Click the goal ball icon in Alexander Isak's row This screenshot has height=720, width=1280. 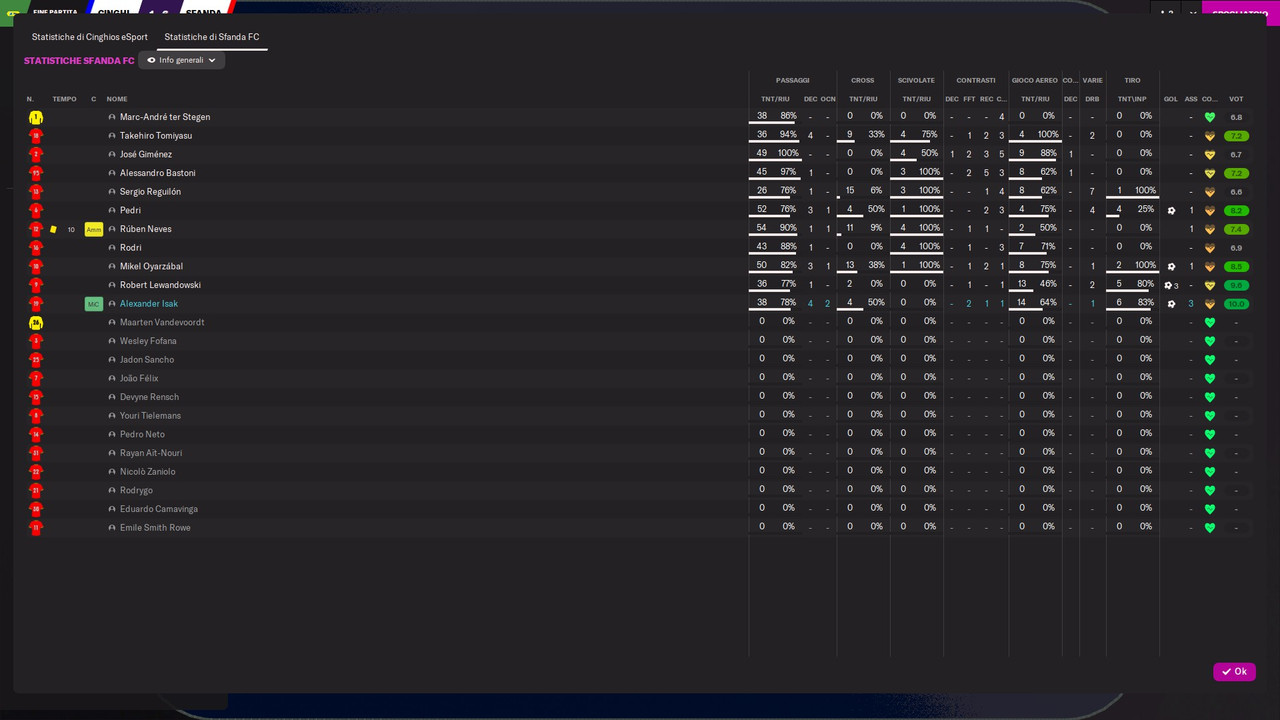1171,304
